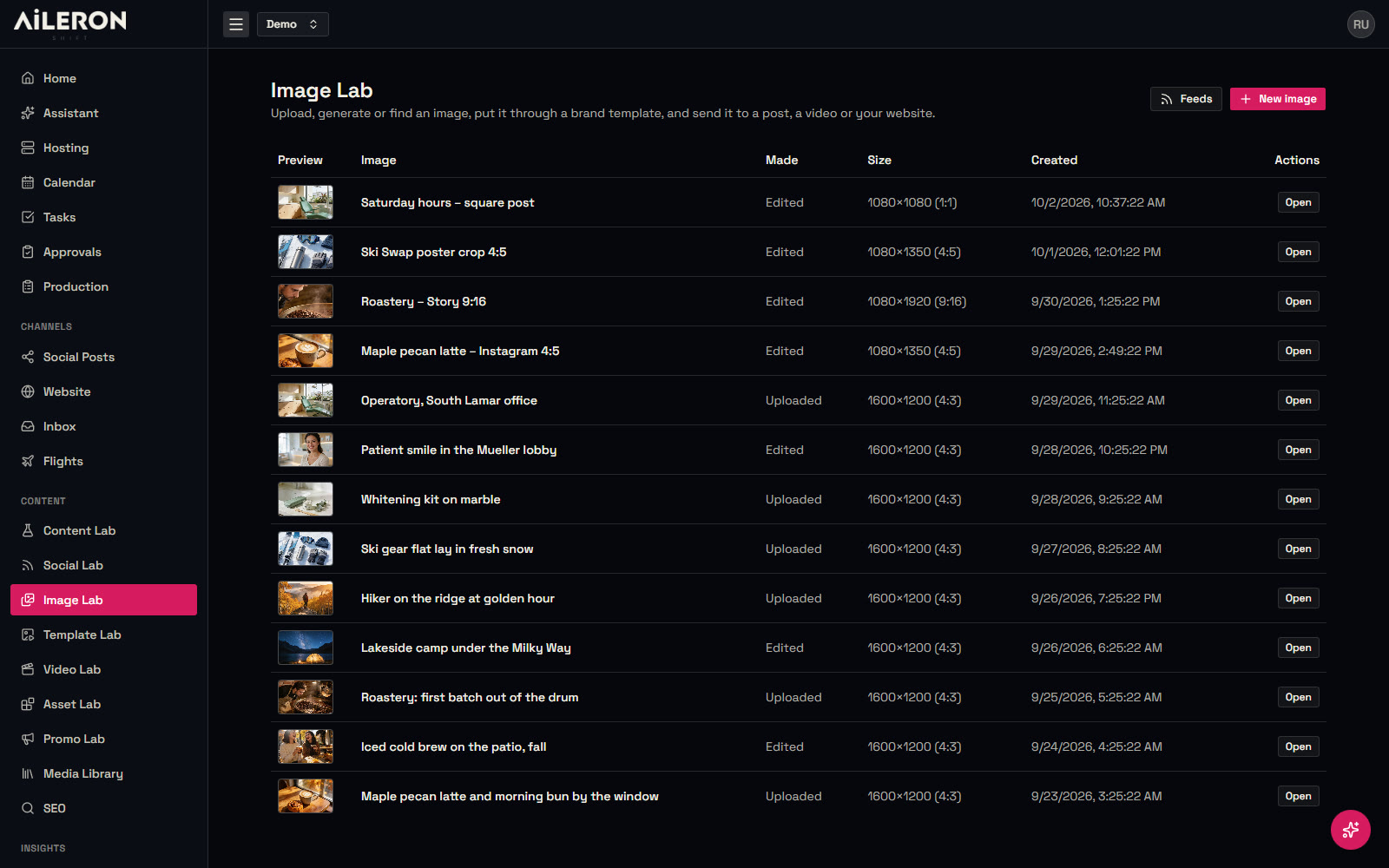Click Hiker on the ridge at golden hour title

pos(458,598)
